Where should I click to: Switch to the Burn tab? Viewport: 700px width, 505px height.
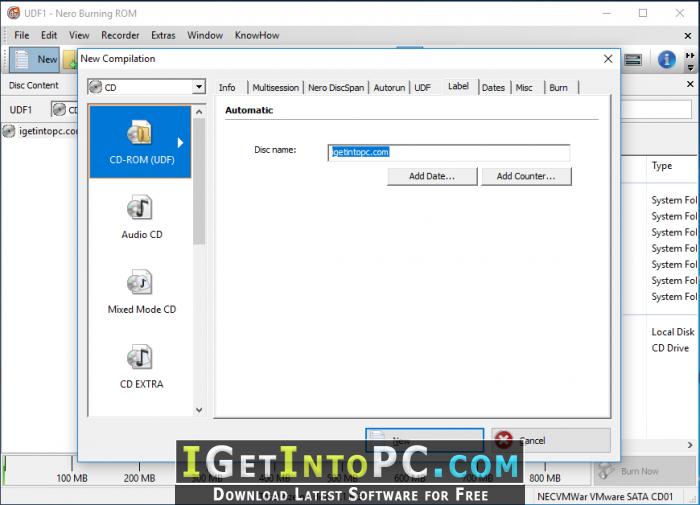coord(558,88)
